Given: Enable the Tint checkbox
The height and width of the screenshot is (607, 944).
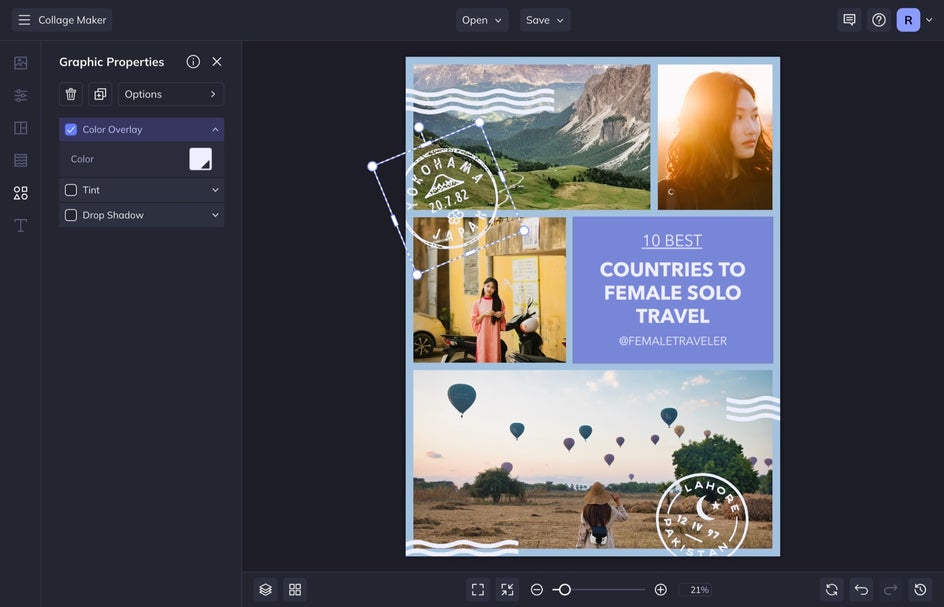Looking at the screenshot, I should (71, 190).
